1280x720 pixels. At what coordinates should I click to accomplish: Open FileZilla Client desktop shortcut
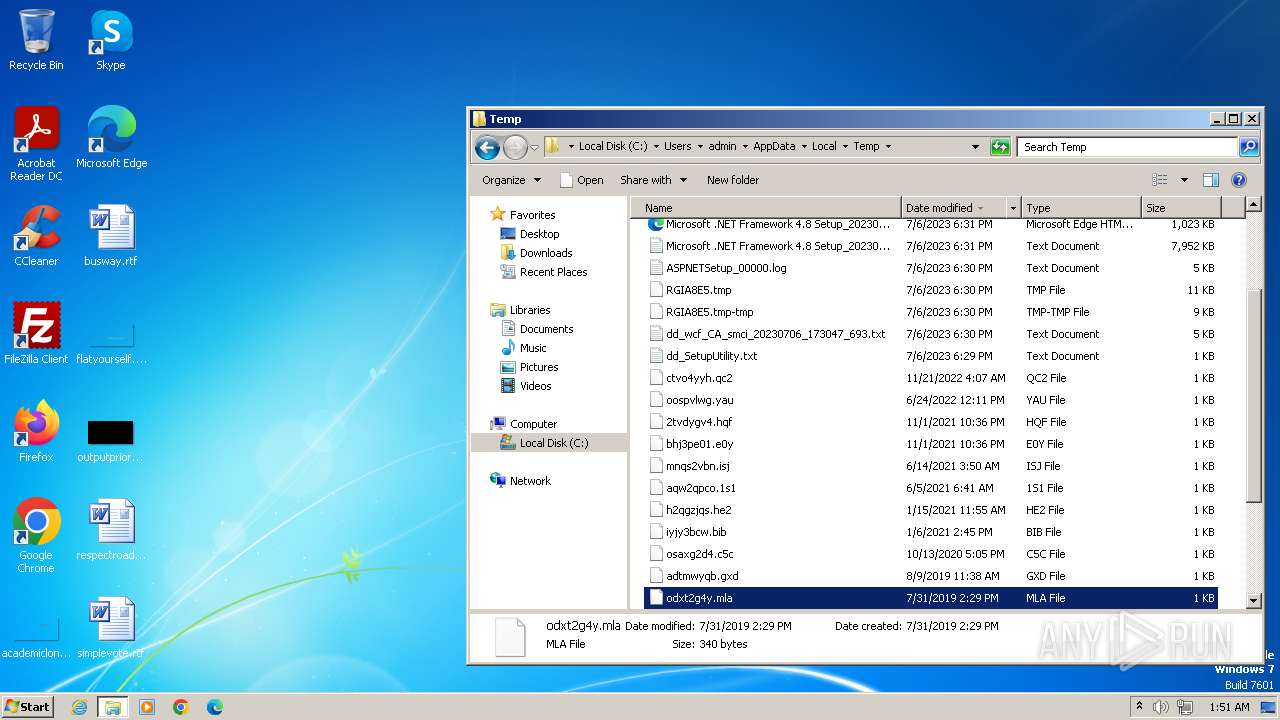tap(36, 334)
